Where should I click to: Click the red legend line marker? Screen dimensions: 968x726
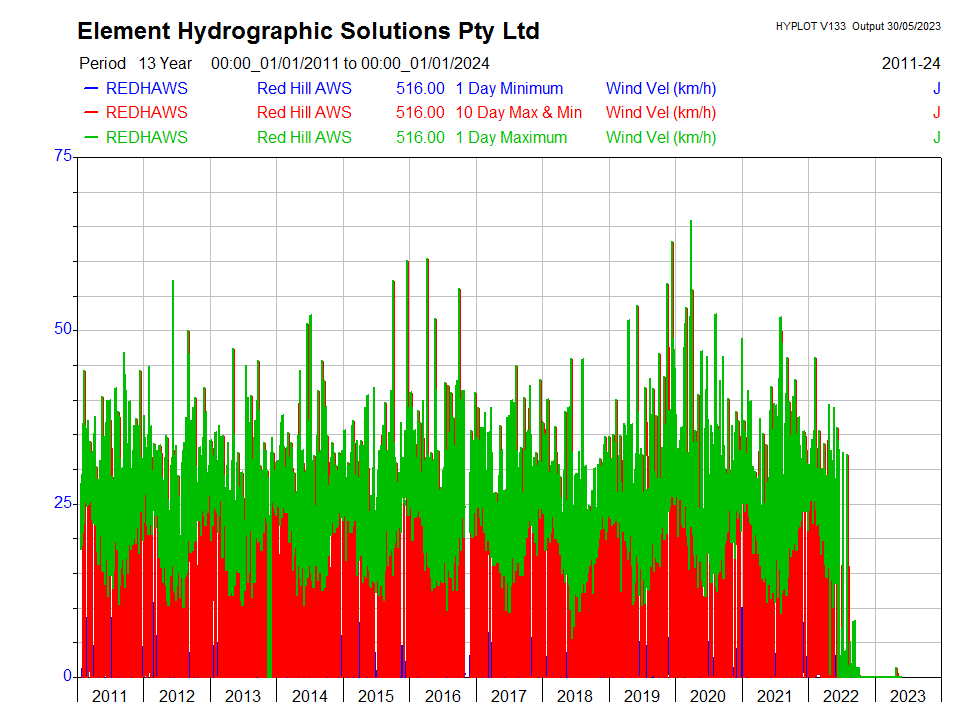tap(89, 113)
